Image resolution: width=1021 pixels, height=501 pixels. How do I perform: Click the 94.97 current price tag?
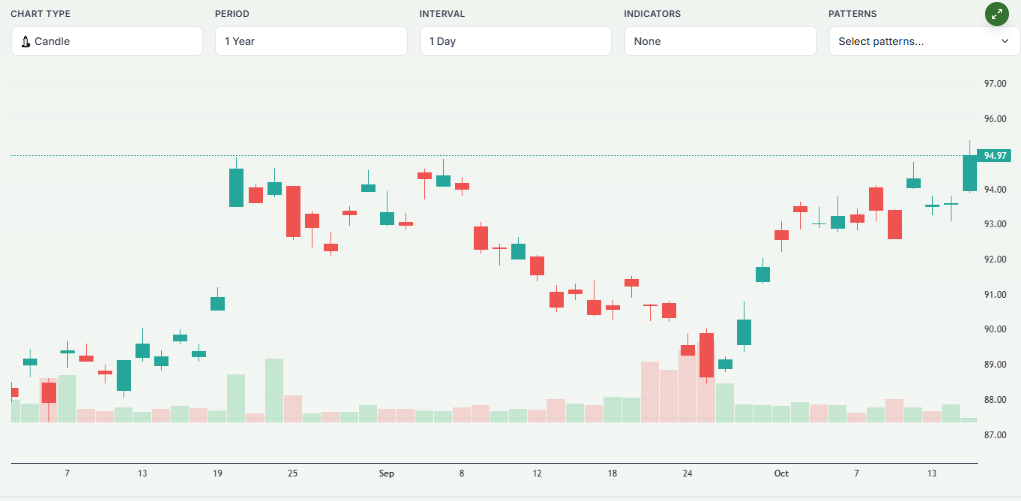995,156
